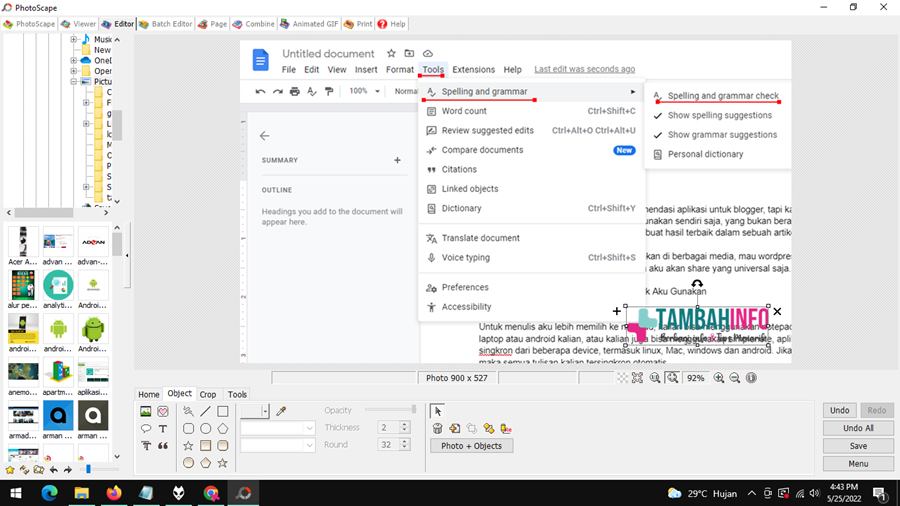The image size is (900, 506).
Task: Select the rich text tool icon
Action: [146, 446]
